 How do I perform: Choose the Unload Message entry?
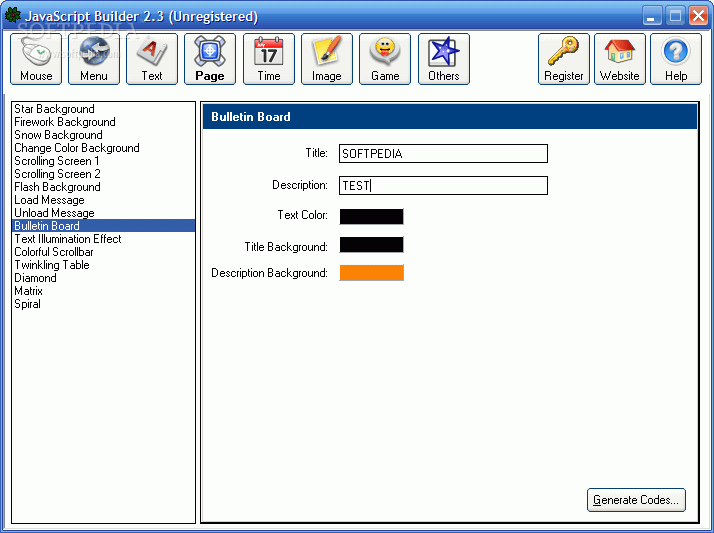tap(103, 213)
